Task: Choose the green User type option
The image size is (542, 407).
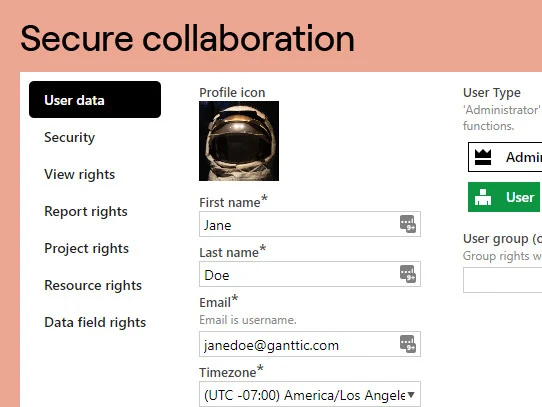Action: point(504,197)
